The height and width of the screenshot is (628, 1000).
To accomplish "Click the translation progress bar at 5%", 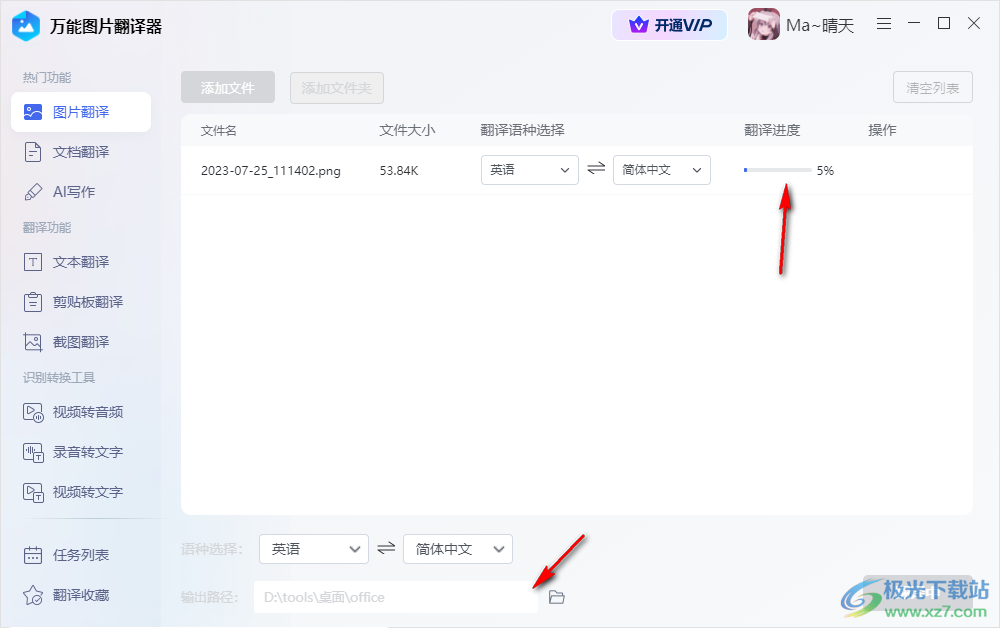I will [777, 170].
